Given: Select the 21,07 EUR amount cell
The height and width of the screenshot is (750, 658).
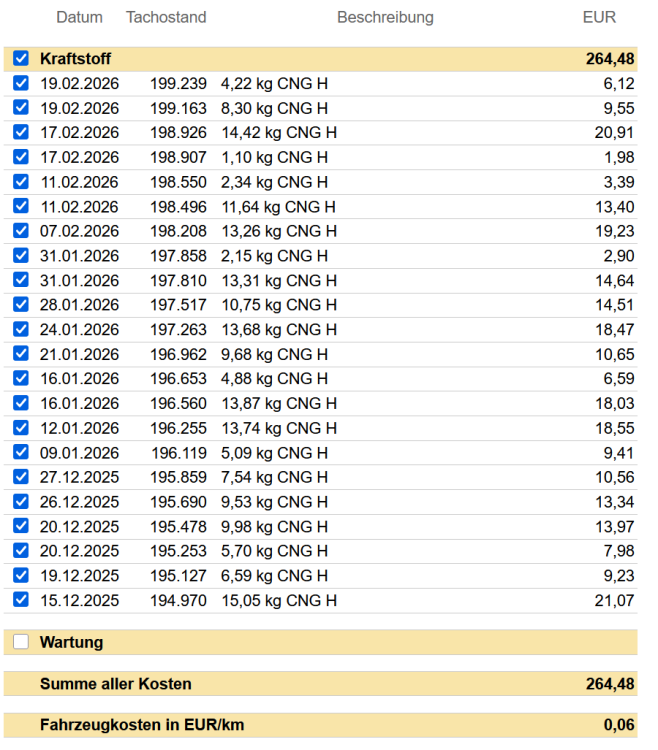Looking at the screenshot, I should [x=614, y=600].
